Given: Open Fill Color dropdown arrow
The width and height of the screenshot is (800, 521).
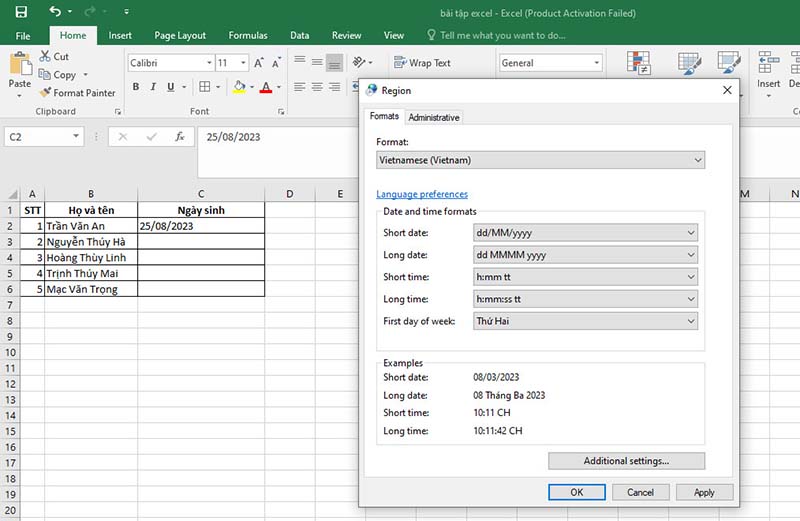Looking at the screenshot, I should point(252,87).
